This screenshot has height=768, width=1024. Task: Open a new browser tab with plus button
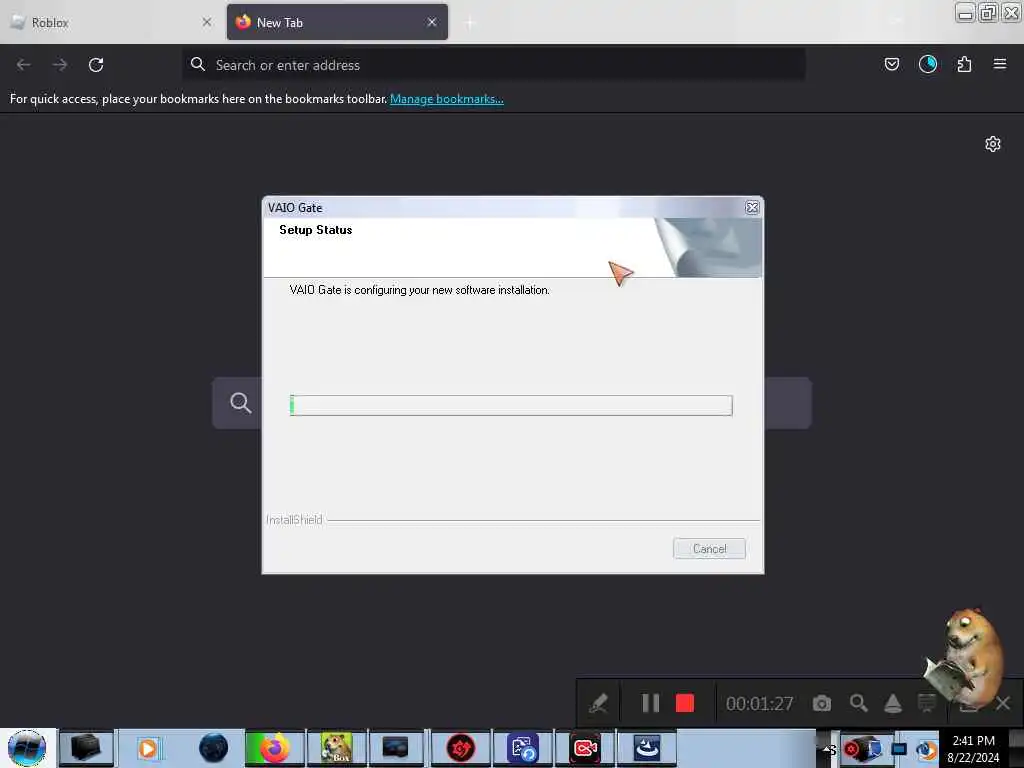pos(470,23)
